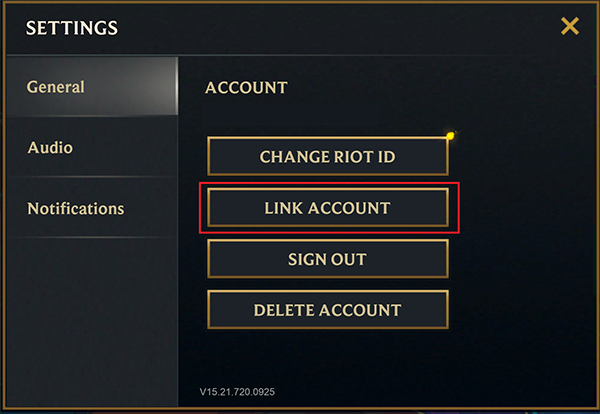Click the yellow notification dot on Change Riot ID
600x414 pixels.
450,135
